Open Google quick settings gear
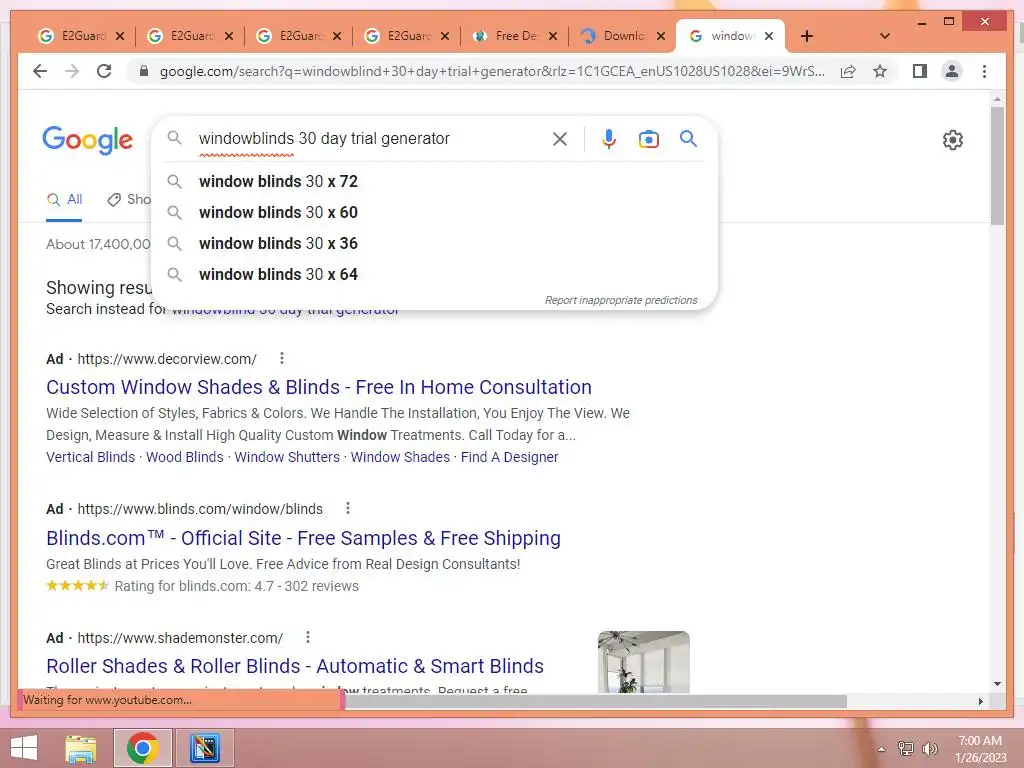Image resolution: width=1024 pixels, height=768 pixels. [x=953, y=140]
